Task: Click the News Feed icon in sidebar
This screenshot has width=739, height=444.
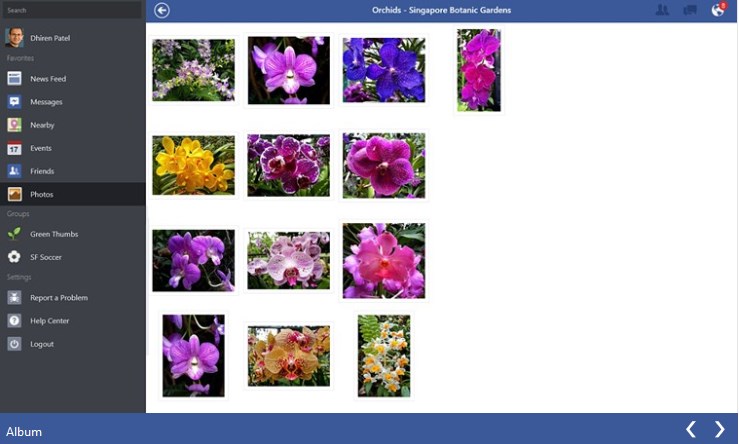Action: tap(14, 78)
